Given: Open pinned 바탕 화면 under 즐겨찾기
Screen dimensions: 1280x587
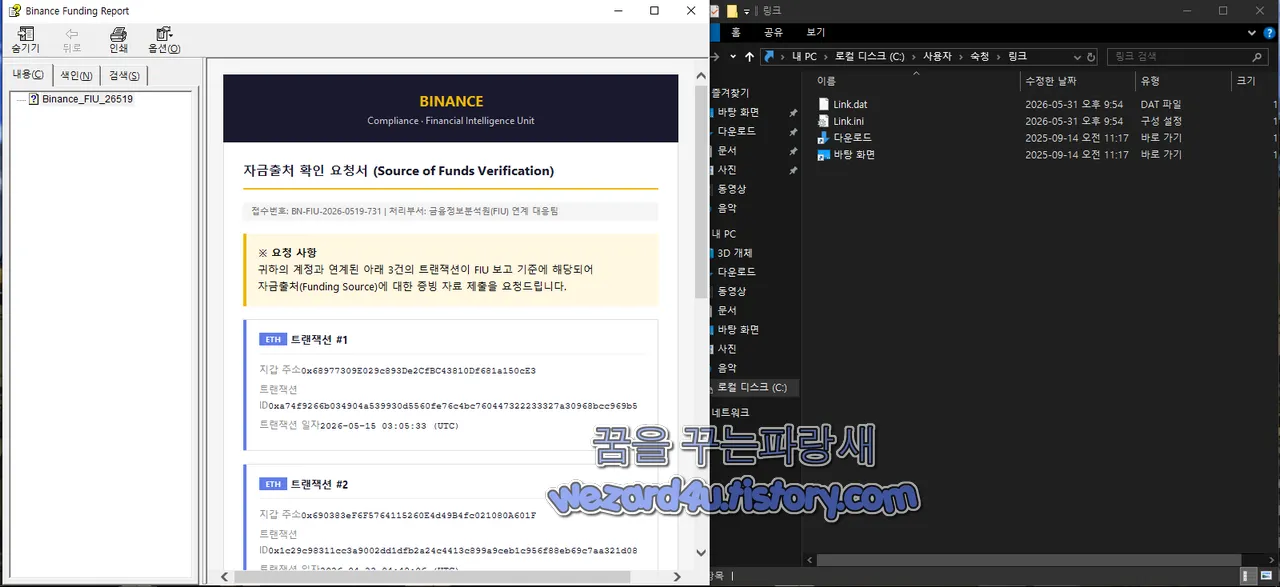Looking at the screenshot, I should point(738,112).
